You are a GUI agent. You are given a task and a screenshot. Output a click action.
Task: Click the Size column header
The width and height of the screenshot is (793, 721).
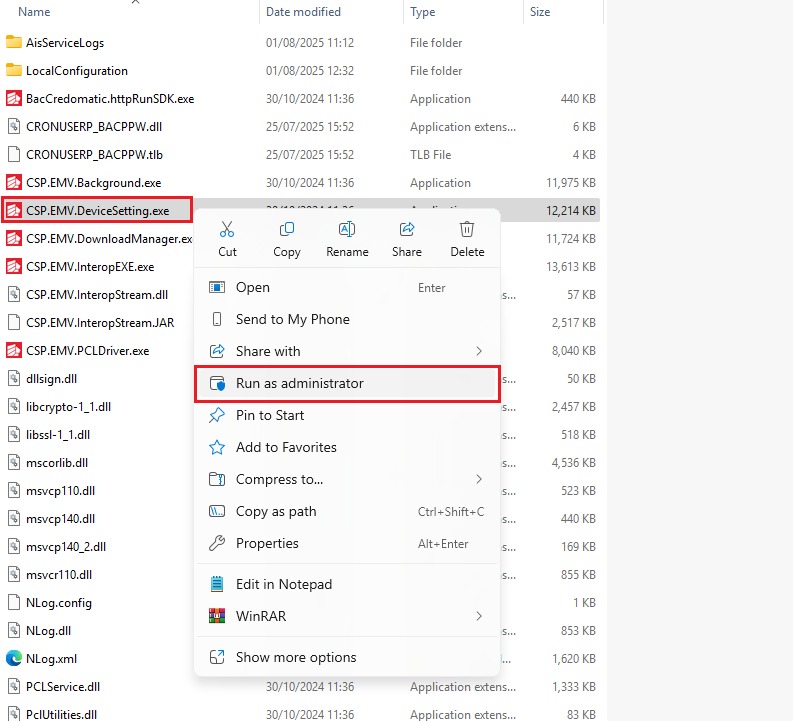tap(540, 12)
